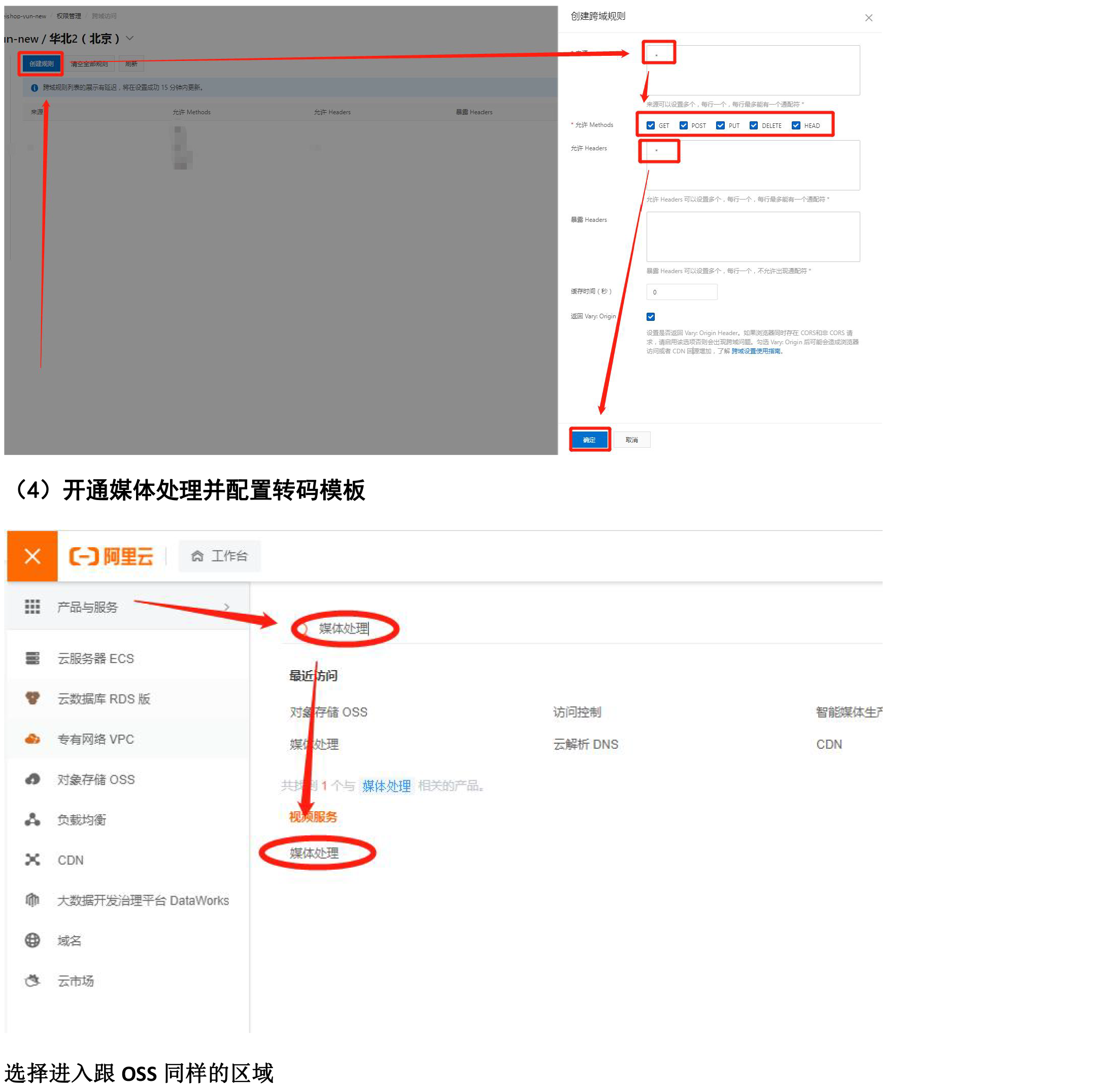
Task: Click the 云服务器 ECS icon
Action: click(x=32, y=658)
